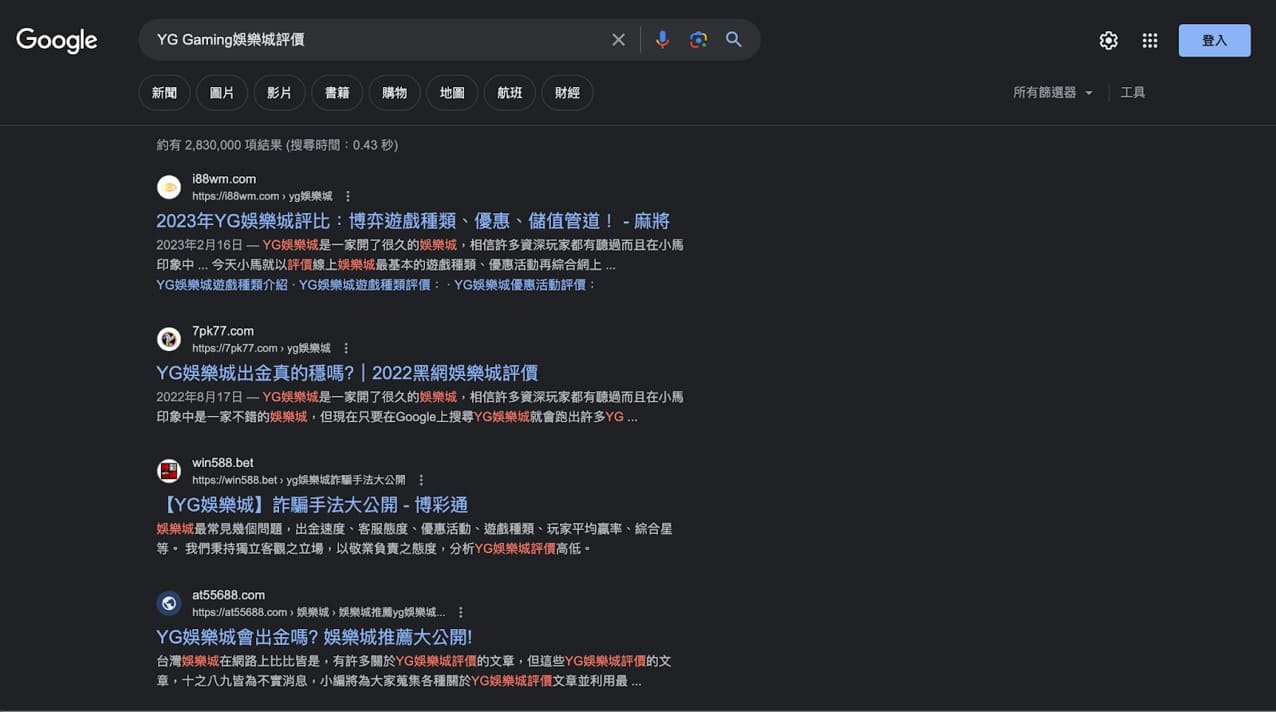Click the result count text 約有 2,830,000 項結果
1276x712 pixels.
pos(220,145)
